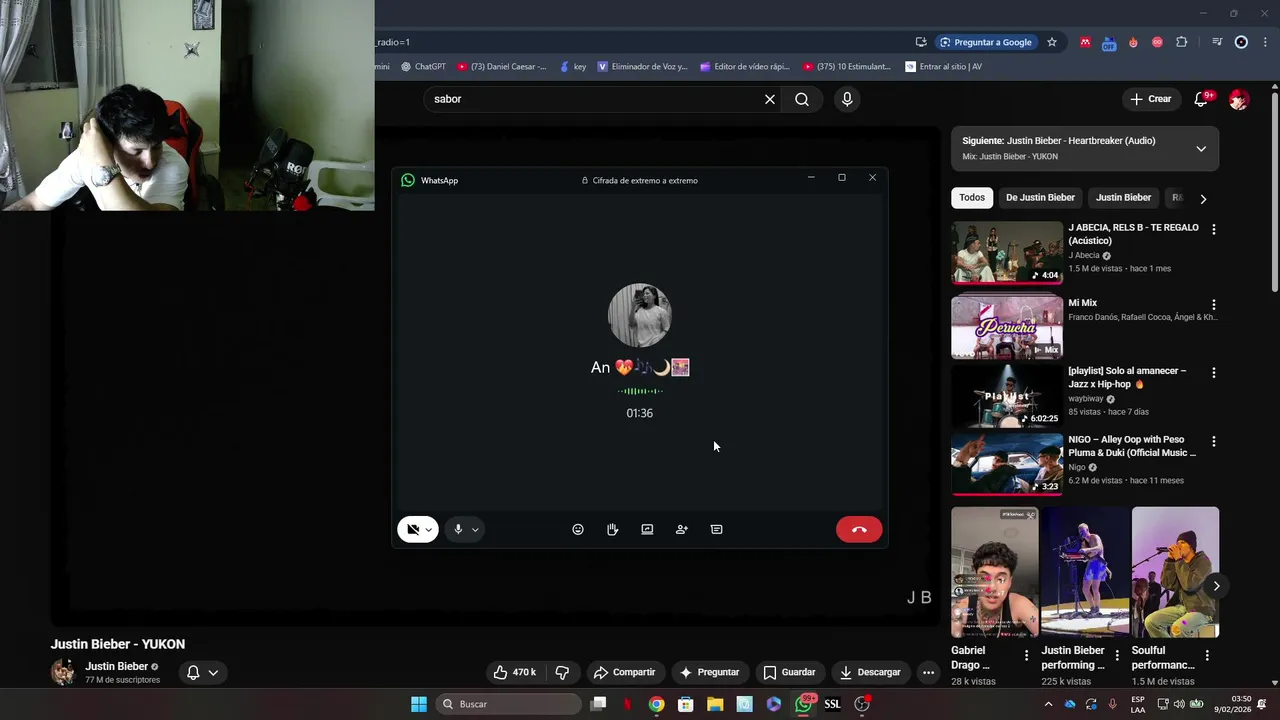Bookmark this page with the star icon
Viewport: 1280px width, 720px height.
point(1052,42)
